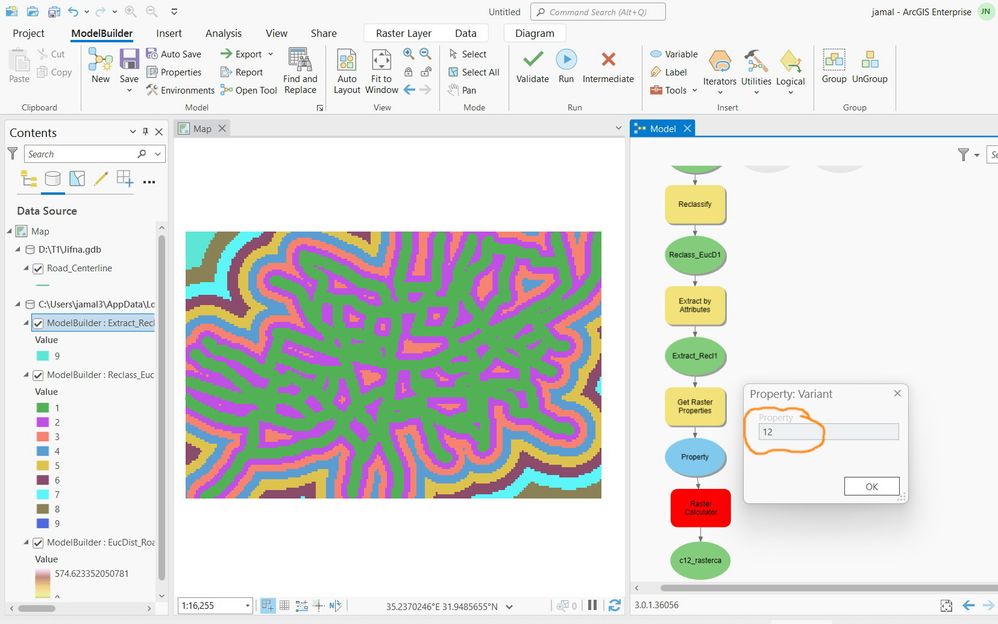Viewport: 998px width, 624px height.
Task: Click the Fit to Window icon
Action: pos(381,60)
